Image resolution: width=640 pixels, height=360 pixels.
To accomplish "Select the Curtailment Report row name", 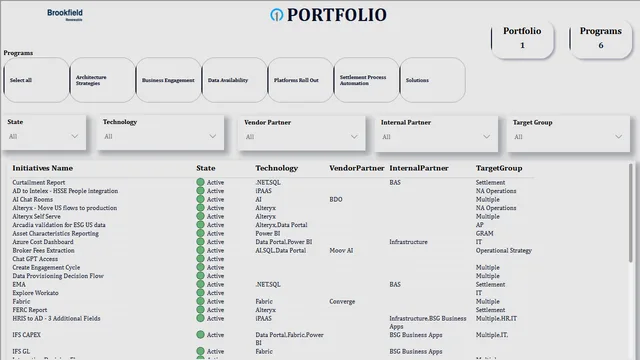I will [39, 182].
